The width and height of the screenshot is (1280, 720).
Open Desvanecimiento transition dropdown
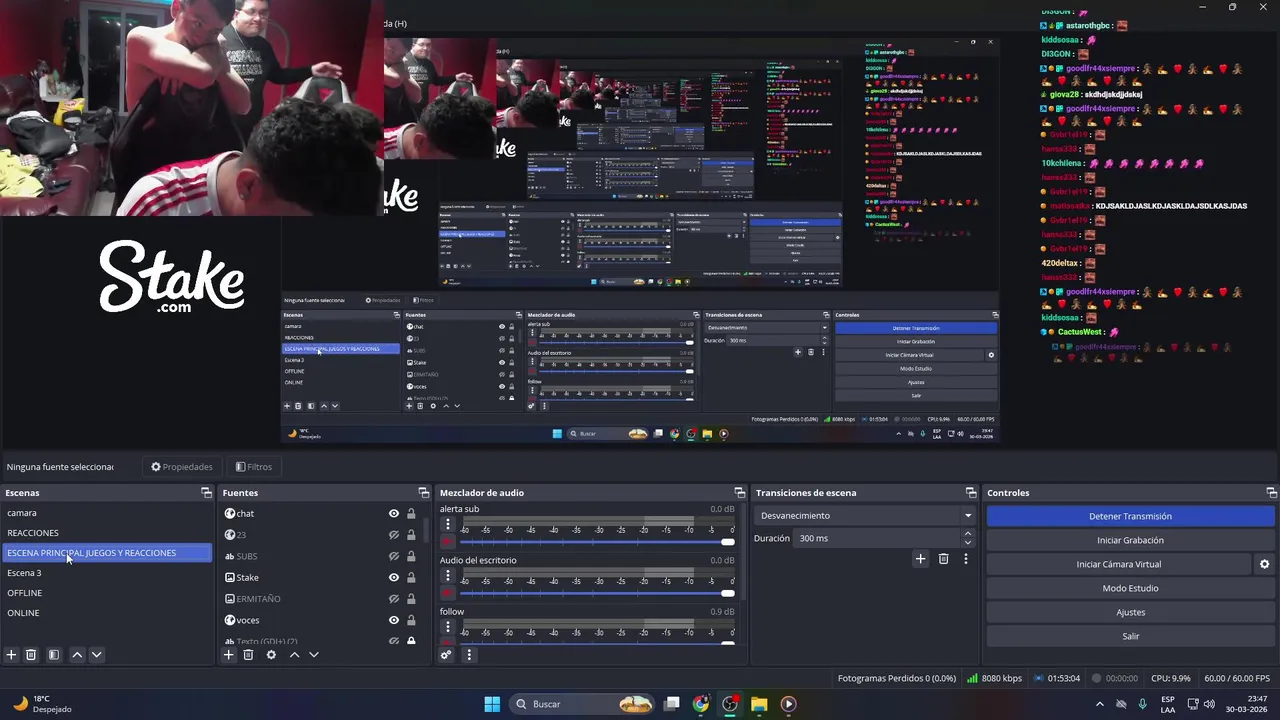point(866,516)
